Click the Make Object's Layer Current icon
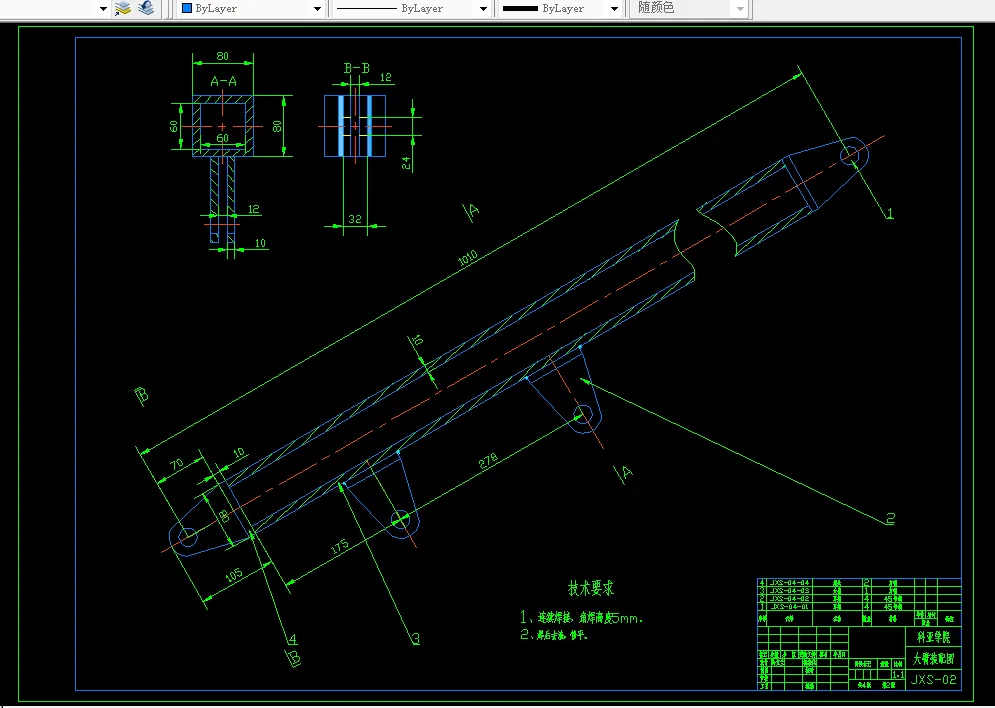The height and width of the screenshot is (708, 995). pyautogui.click(x=123, y=8)
